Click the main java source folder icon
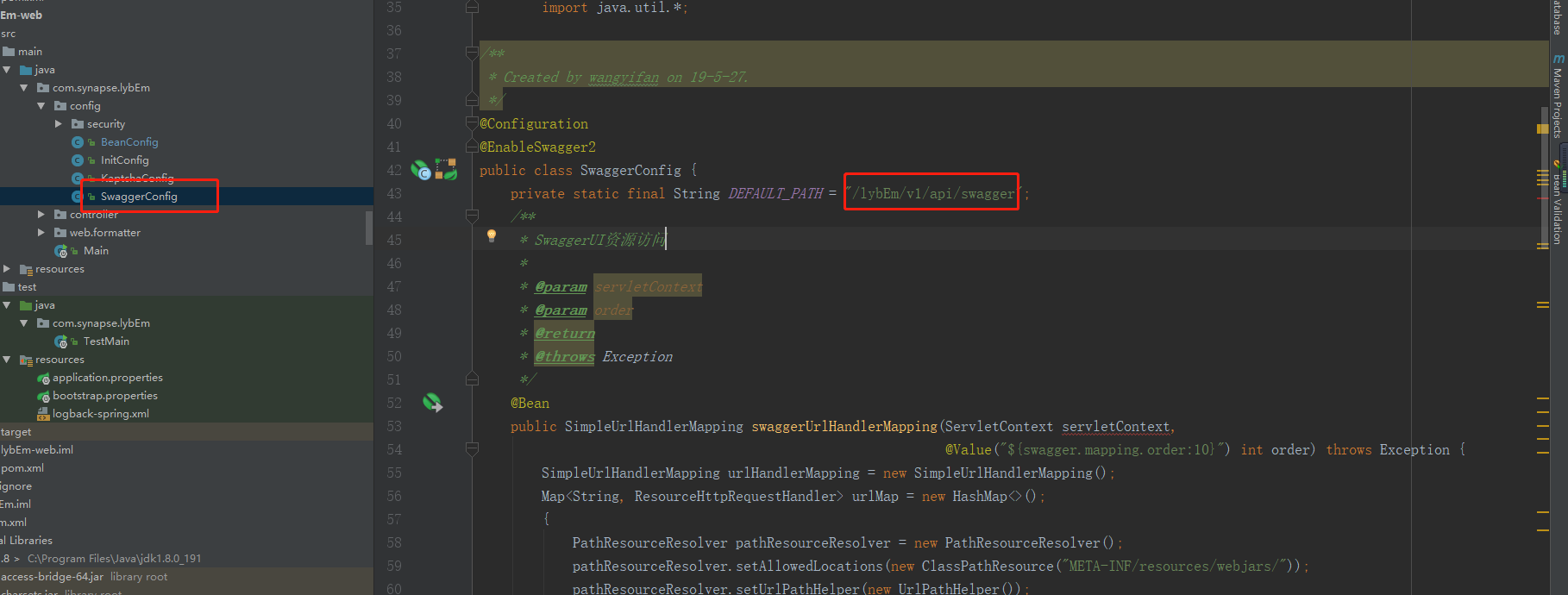The height and width of the screenshot is (595, 1568). click(26, 70)
